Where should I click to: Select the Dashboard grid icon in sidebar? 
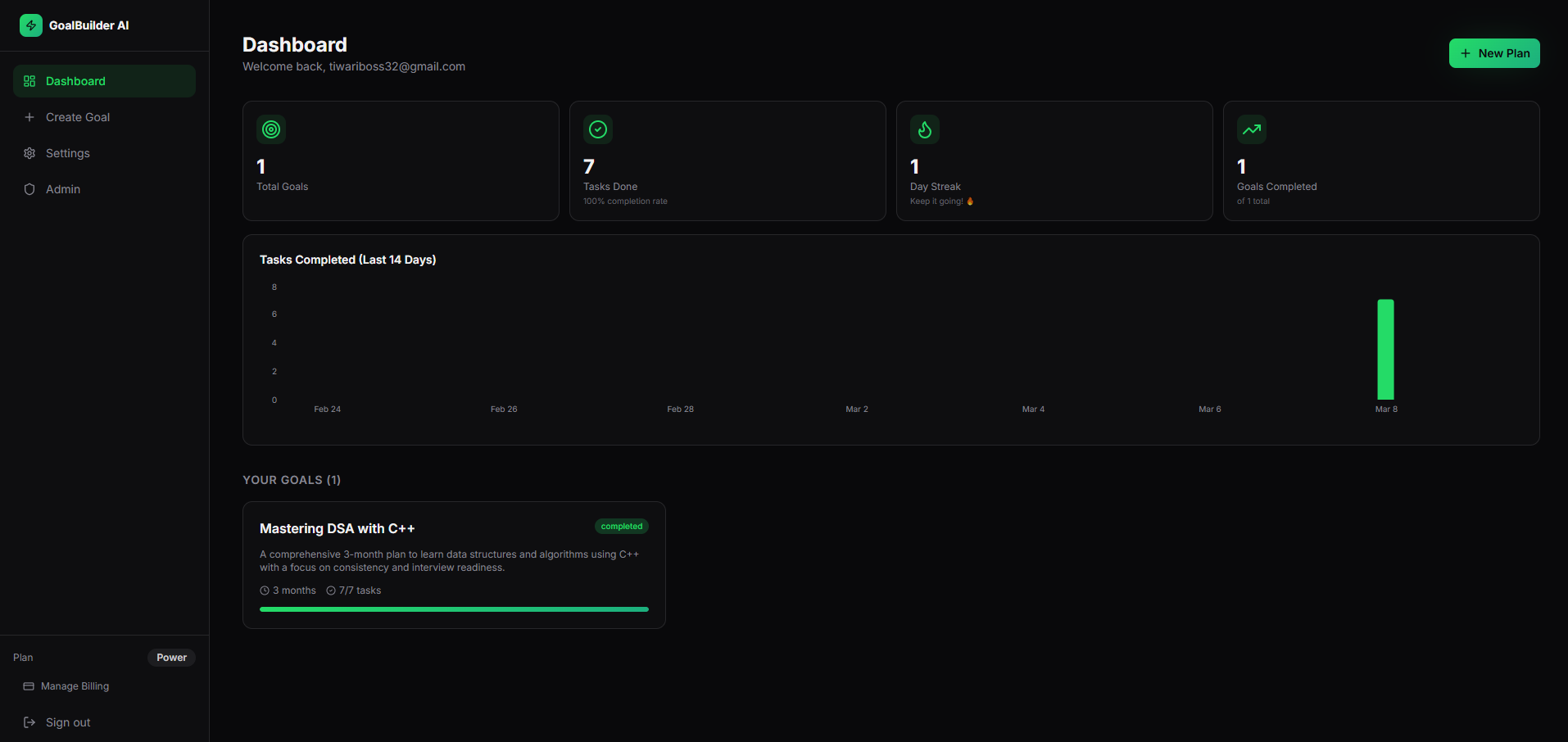pyautogui.click(x=29, y=80)
